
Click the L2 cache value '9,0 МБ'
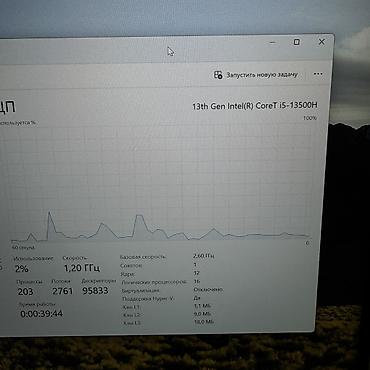(x=203, y=314)
